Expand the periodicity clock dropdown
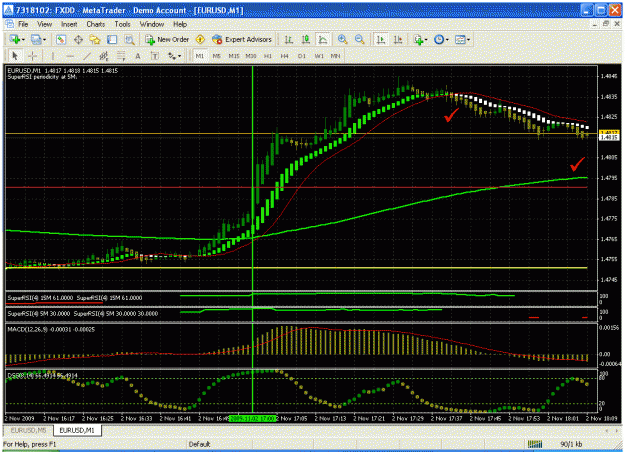Screen dimensions: 625x452 447,39
